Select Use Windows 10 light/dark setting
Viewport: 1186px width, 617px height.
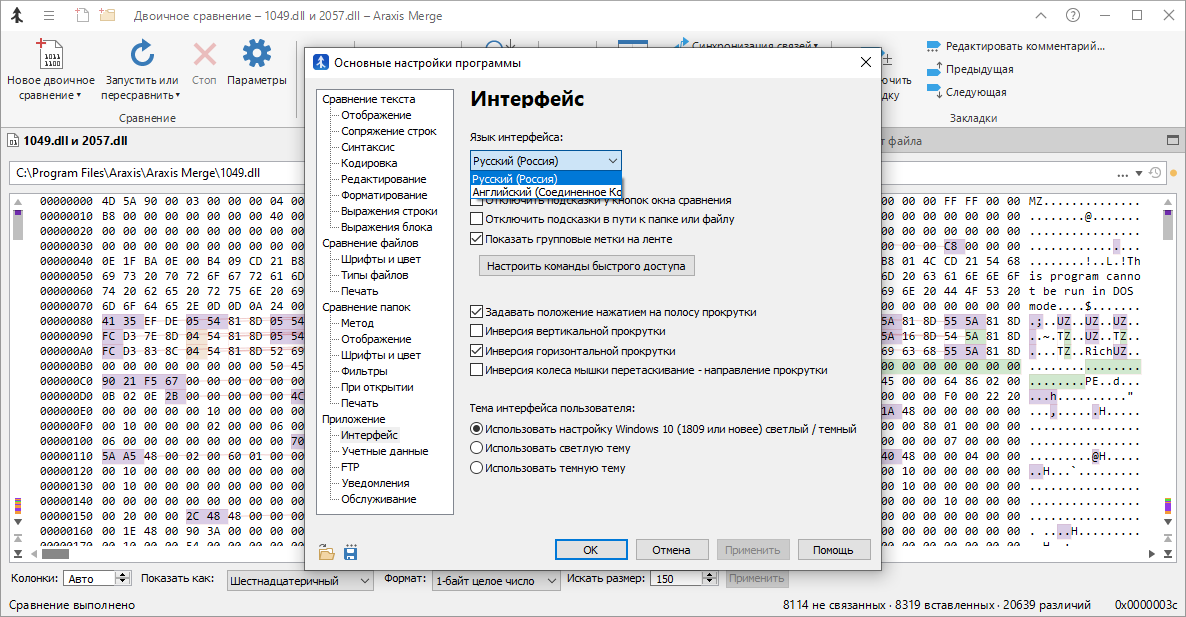[x=477, y=429]
